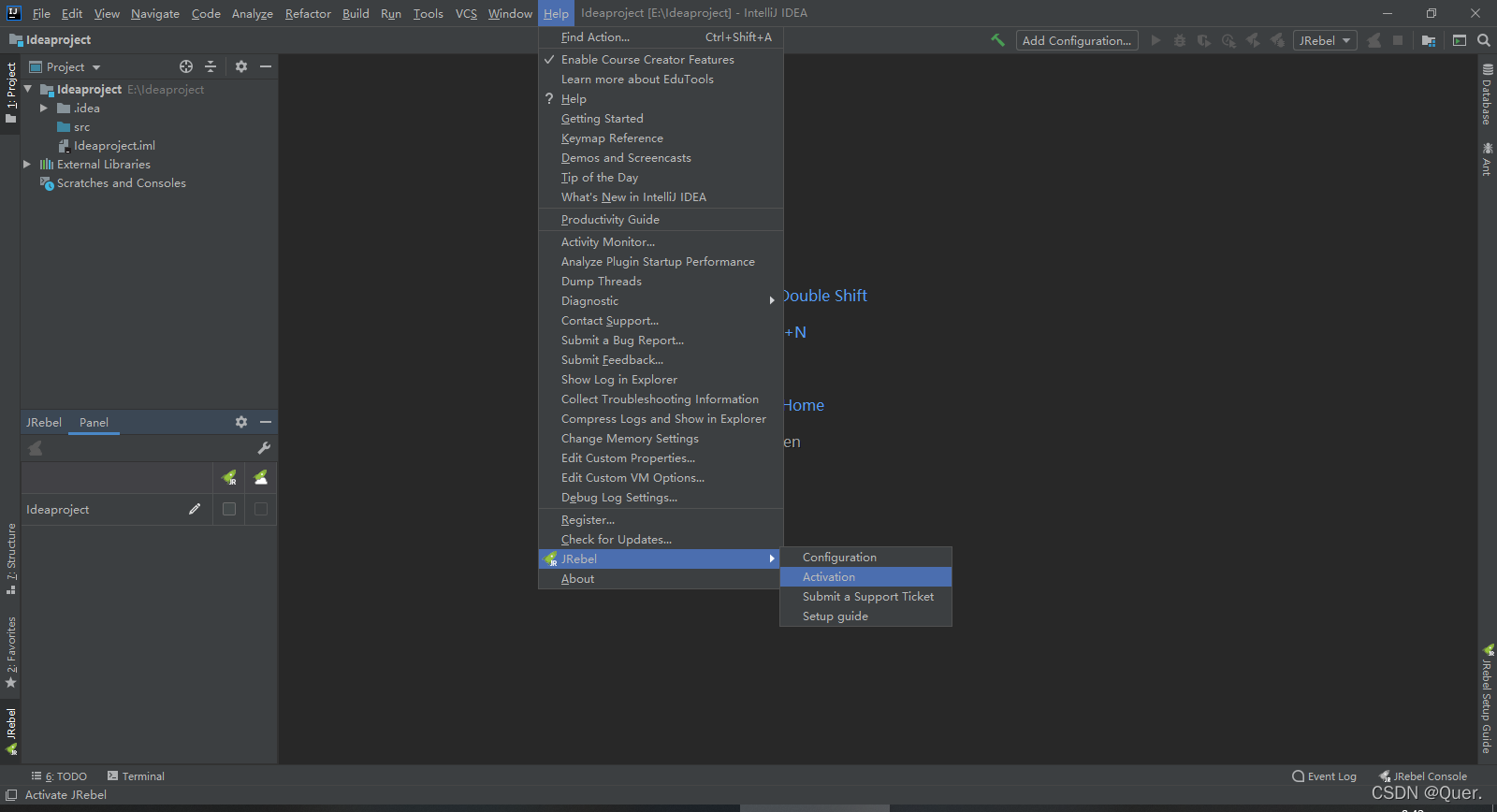Open the TODO tool window
Viewport: 1497px width, 812px height.
(x=59, y=776)
